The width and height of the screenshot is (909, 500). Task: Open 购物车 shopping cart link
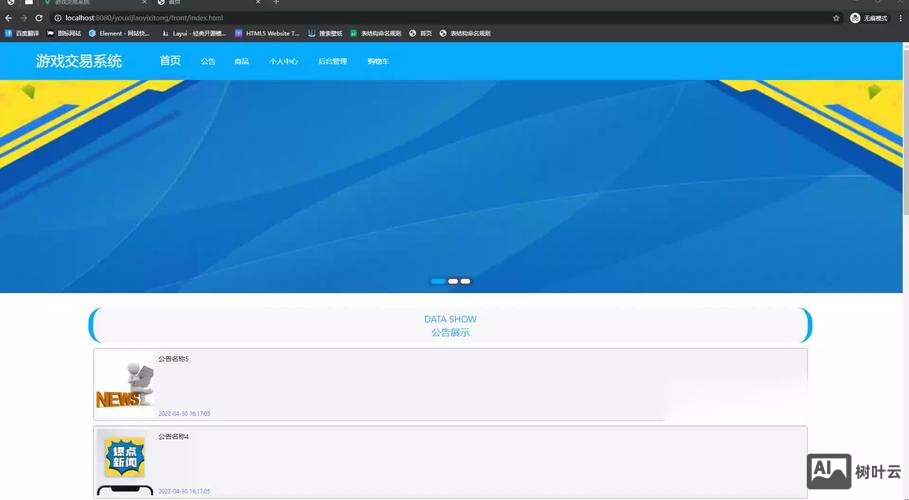click(x=377, y=62)
